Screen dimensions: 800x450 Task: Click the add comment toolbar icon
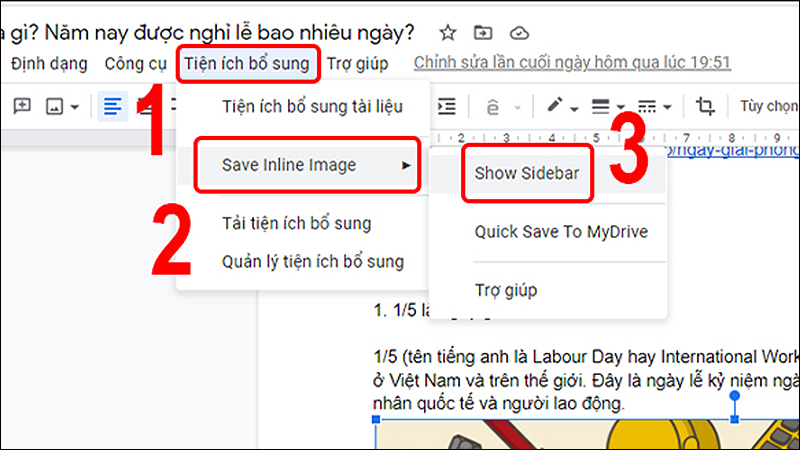[x=22, y=106]
